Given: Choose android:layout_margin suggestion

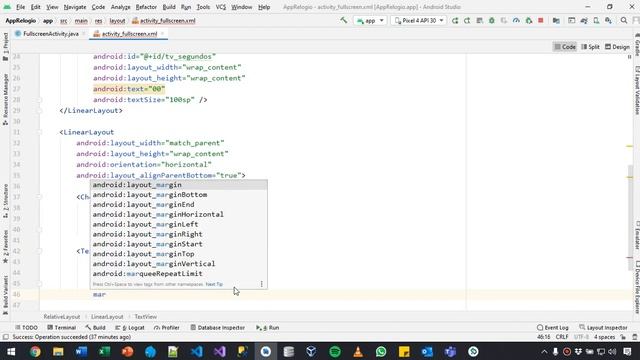Looking at the screenshot, I should 179,185.
